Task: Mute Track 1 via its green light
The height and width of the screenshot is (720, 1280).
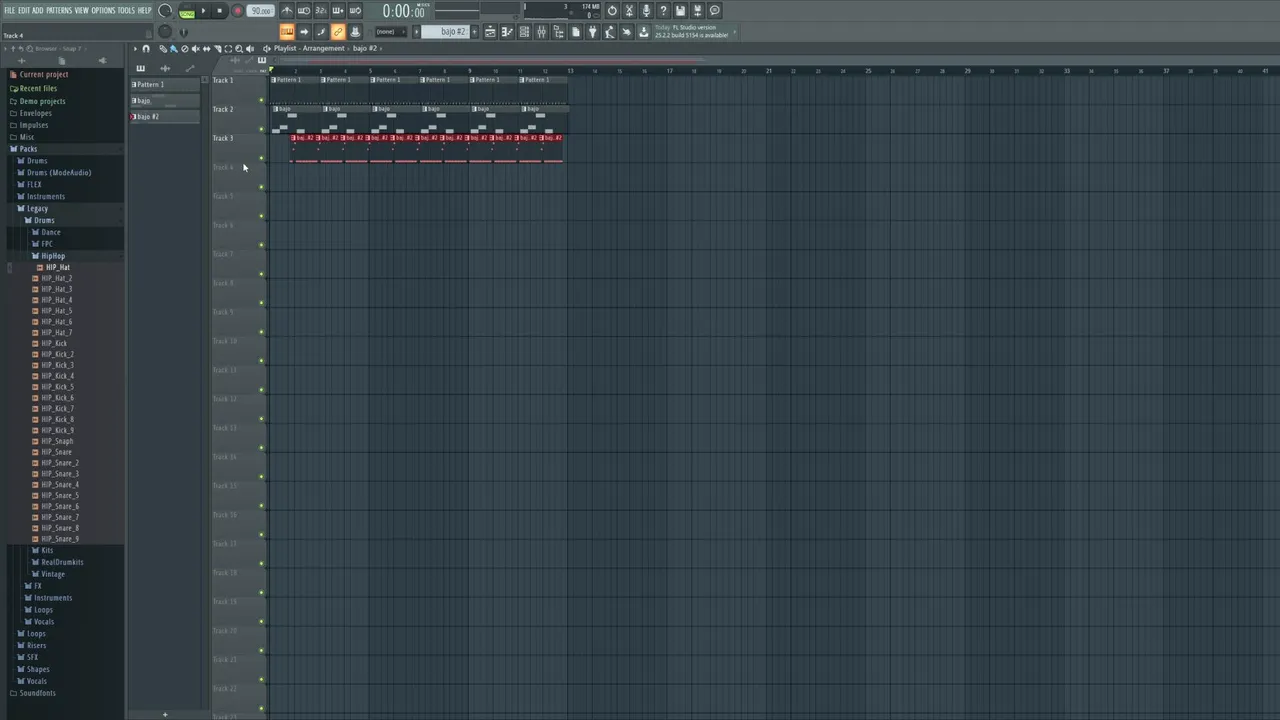Action: click(262, 99)
